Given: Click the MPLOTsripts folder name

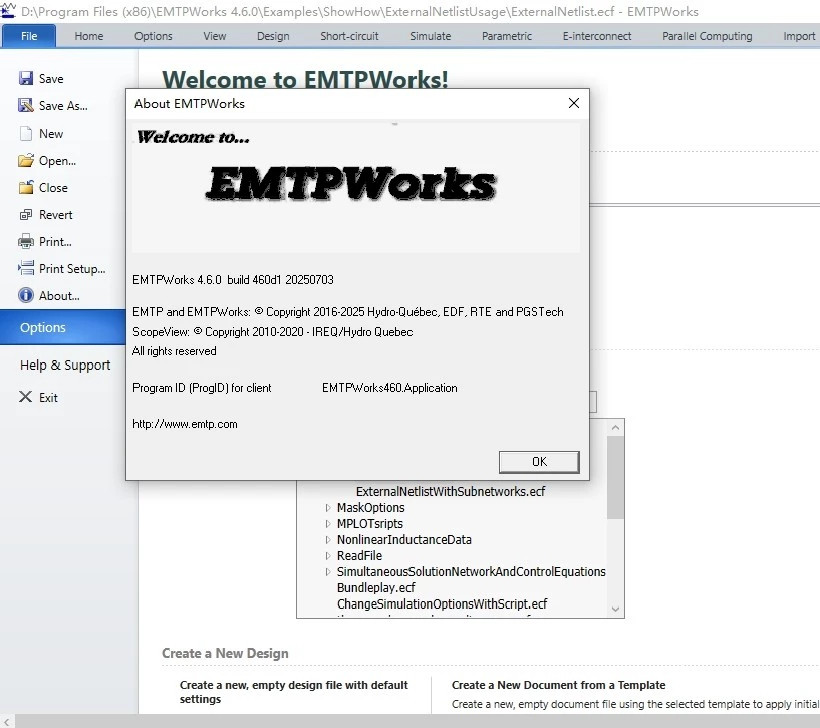Looking at the screenshot, I should (x=370, y=524).
